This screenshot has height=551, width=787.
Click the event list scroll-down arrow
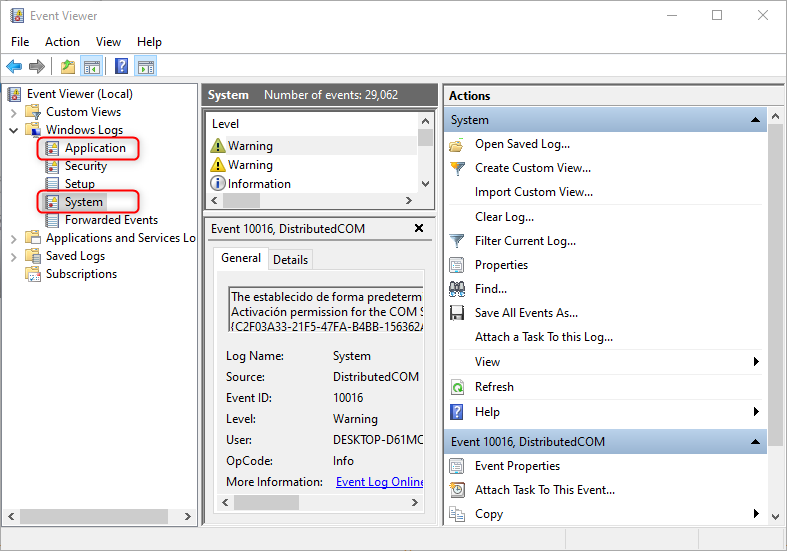pyautogui.click(x=426, y=183)
